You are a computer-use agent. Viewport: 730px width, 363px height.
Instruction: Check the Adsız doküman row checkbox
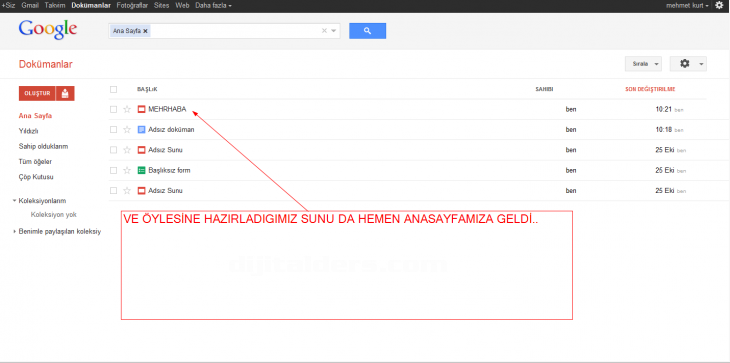tap(113, 130)
